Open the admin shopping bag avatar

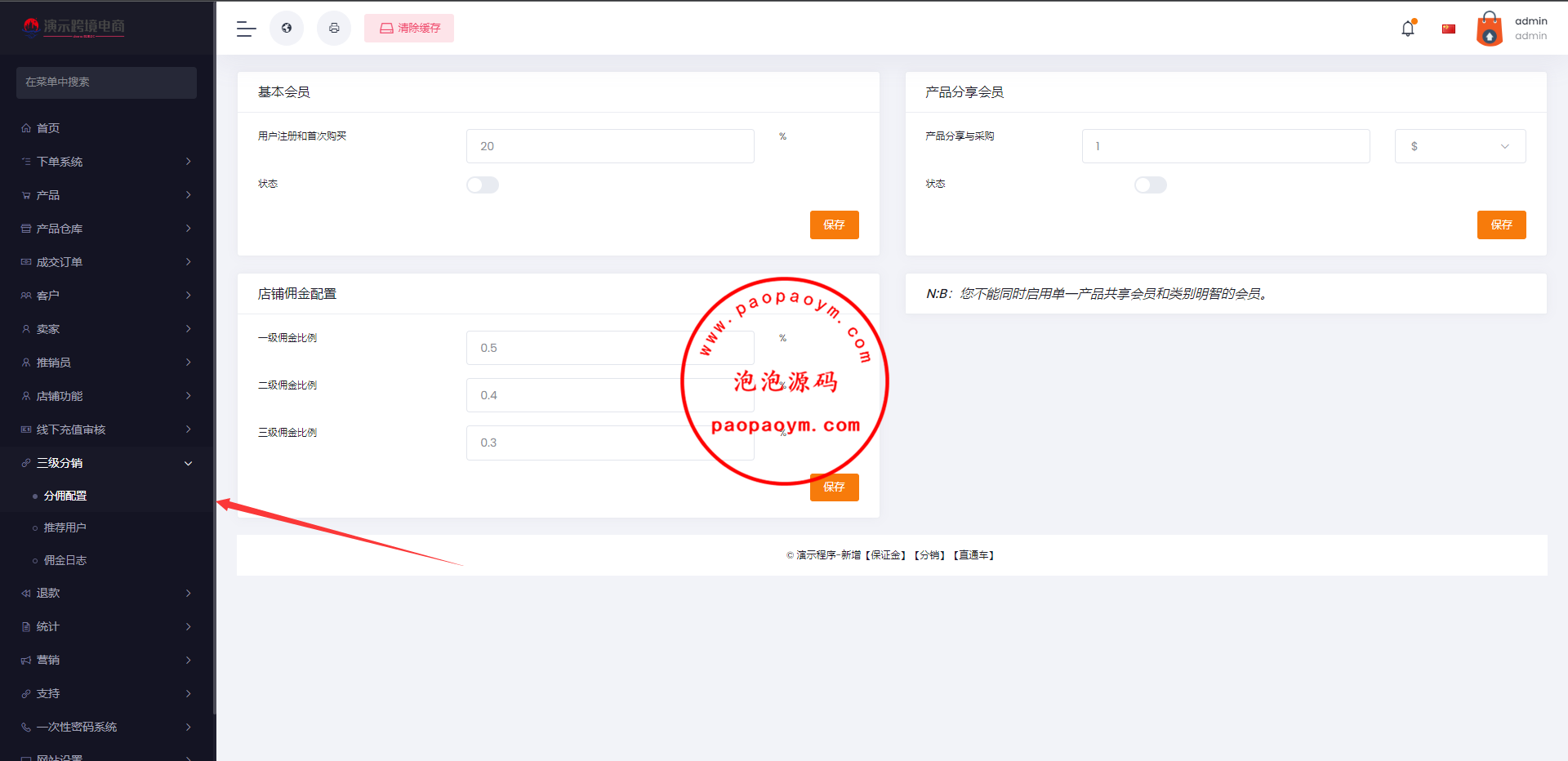tap(1489, 29)
